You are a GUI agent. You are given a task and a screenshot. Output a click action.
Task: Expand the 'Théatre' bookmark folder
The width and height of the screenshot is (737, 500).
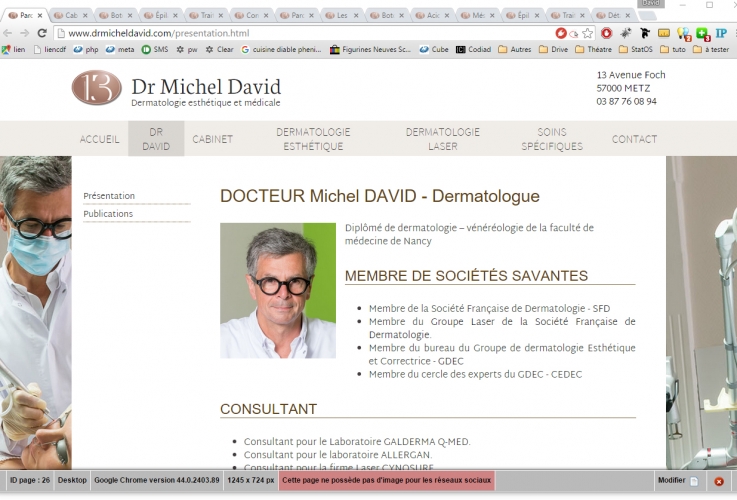pos(594,49)
